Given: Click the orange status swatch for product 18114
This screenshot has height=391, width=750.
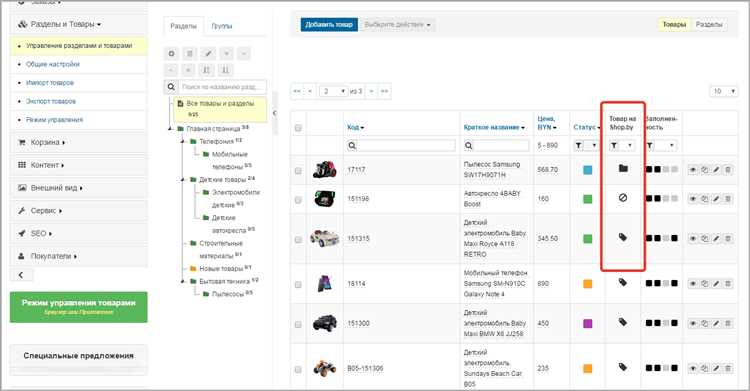Looking at the screenshot, I should (x=587, y=284).
